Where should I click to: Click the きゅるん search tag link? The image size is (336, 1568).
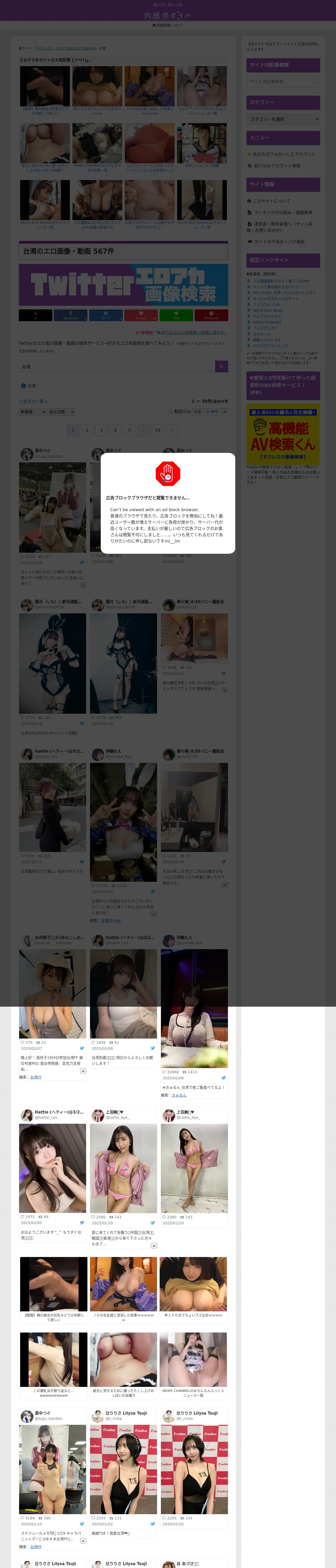[179, 1095]
